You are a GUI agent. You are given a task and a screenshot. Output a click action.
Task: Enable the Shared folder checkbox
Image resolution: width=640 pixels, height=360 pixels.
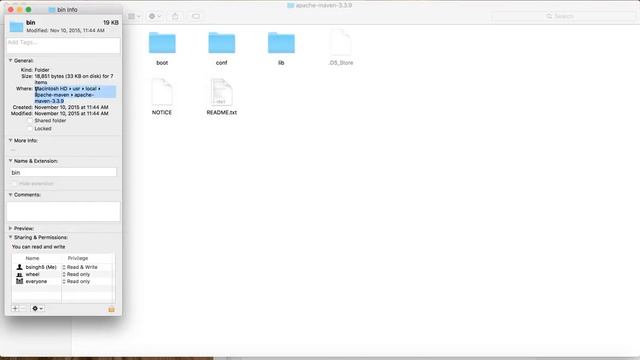(x=30, y=121)
